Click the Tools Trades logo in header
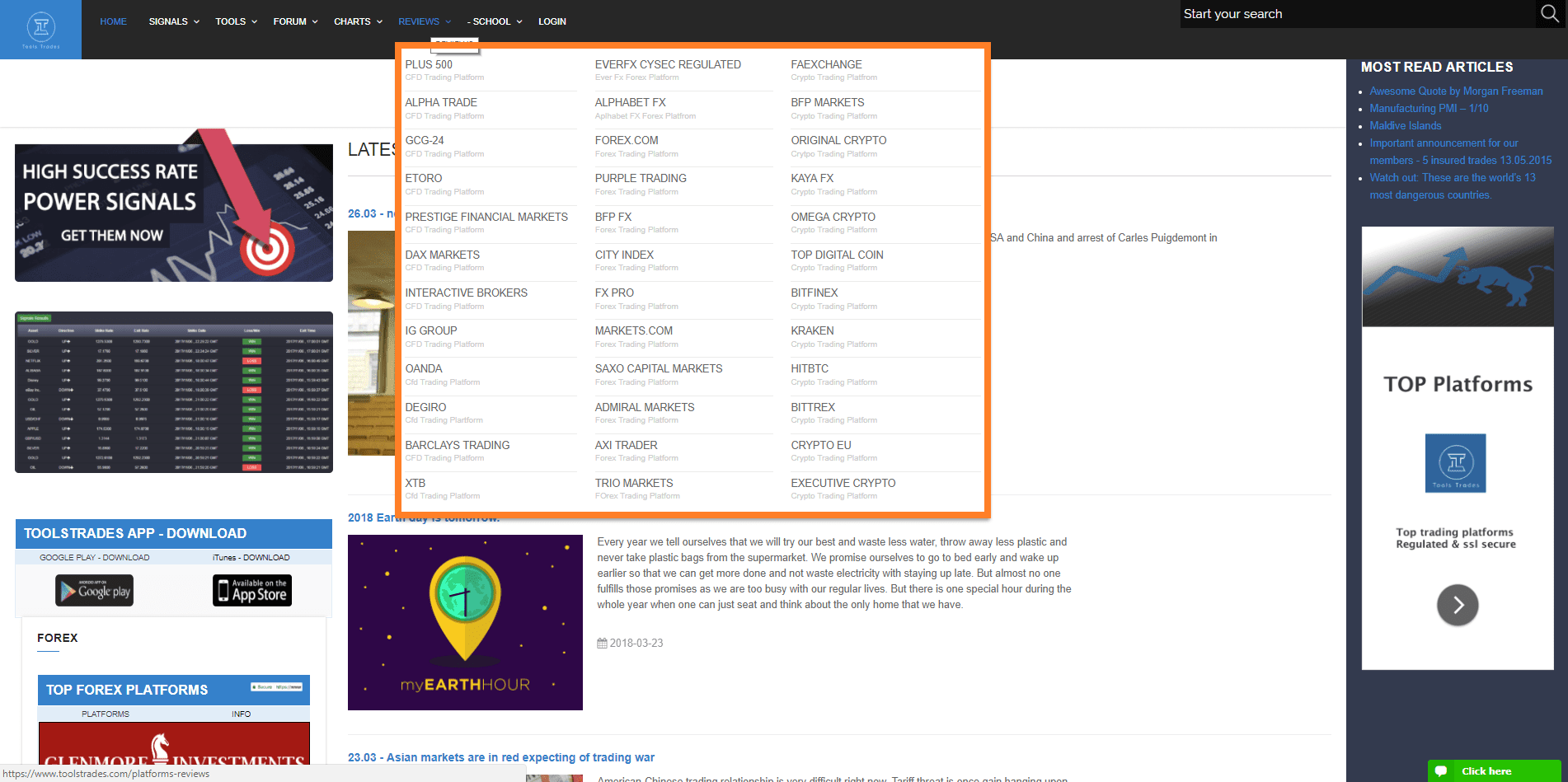Viewport: 1568px width, 782px height. pos(40,30)
